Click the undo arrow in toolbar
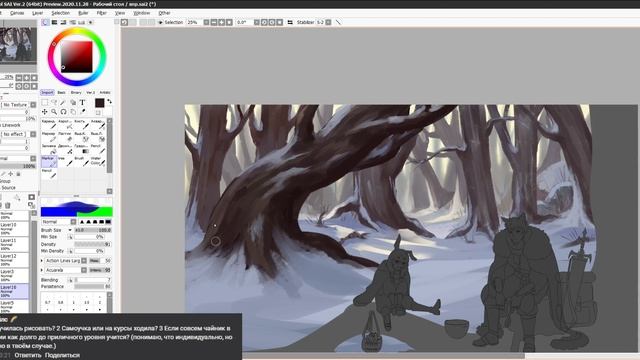This screenshot has height=360, width=640. [124, 22]
